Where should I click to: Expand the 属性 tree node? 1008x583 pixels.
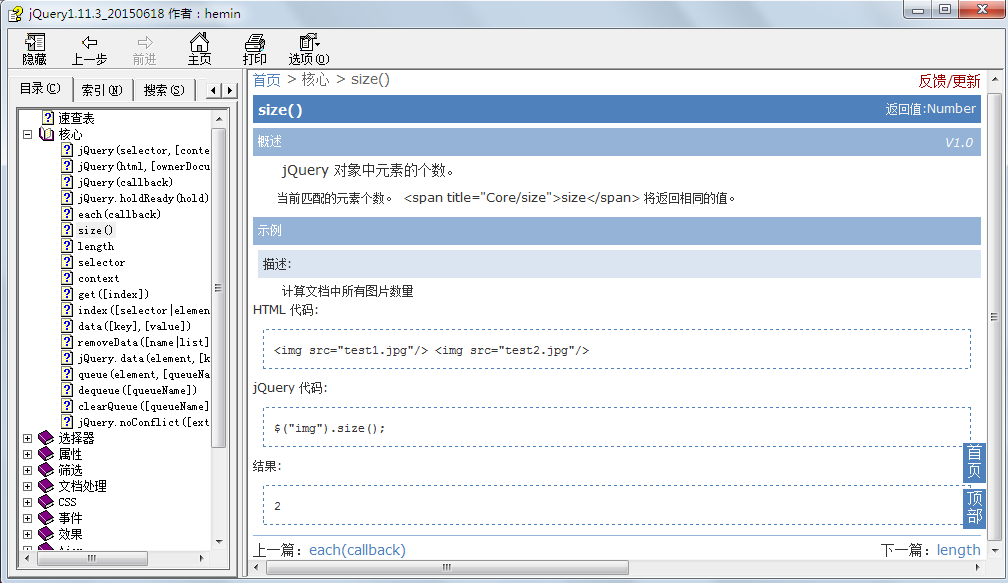click(28, 454)
